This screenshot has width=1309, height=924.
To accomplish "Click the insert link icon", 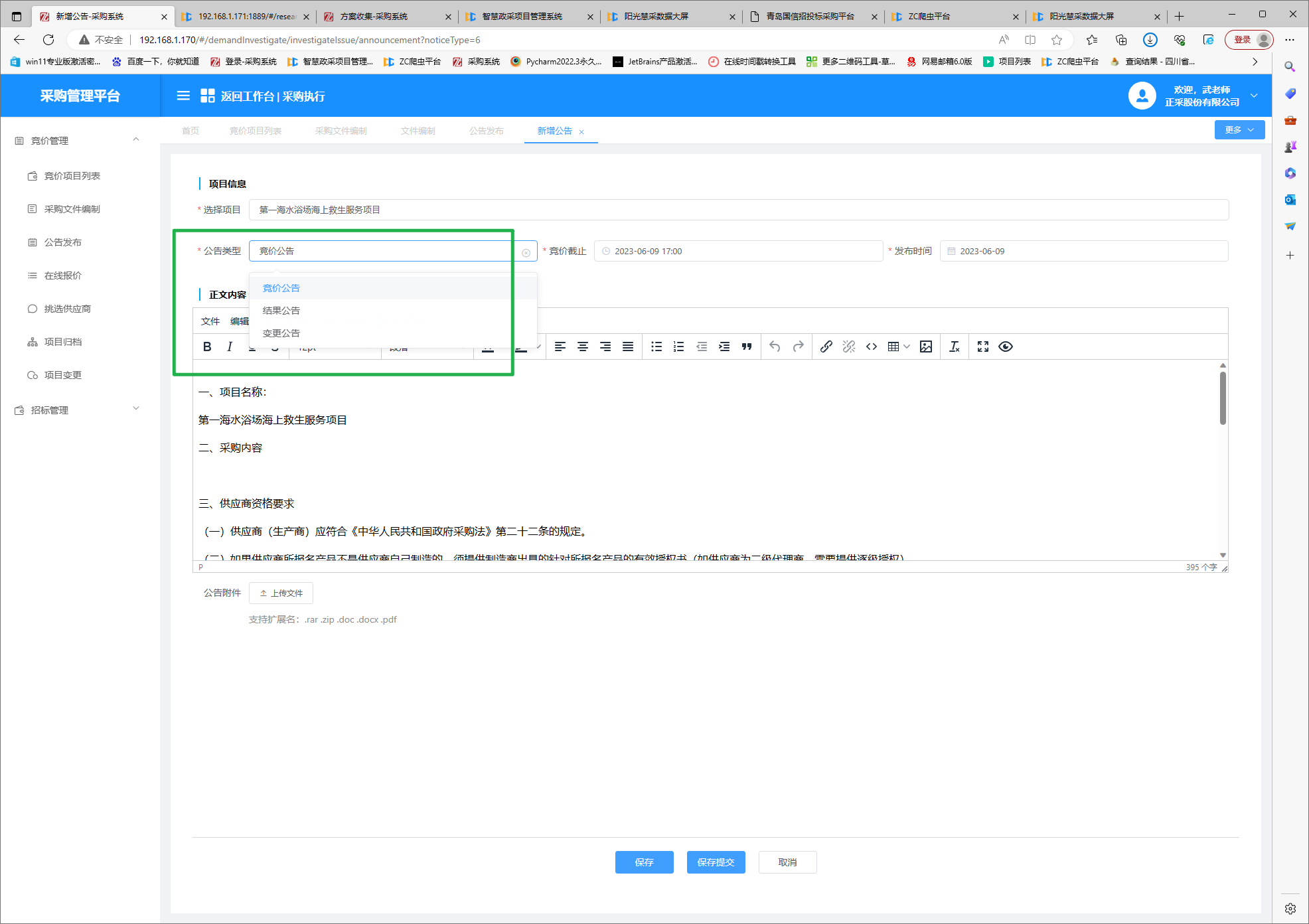I will pyautogui.click(x=826, y=346).
